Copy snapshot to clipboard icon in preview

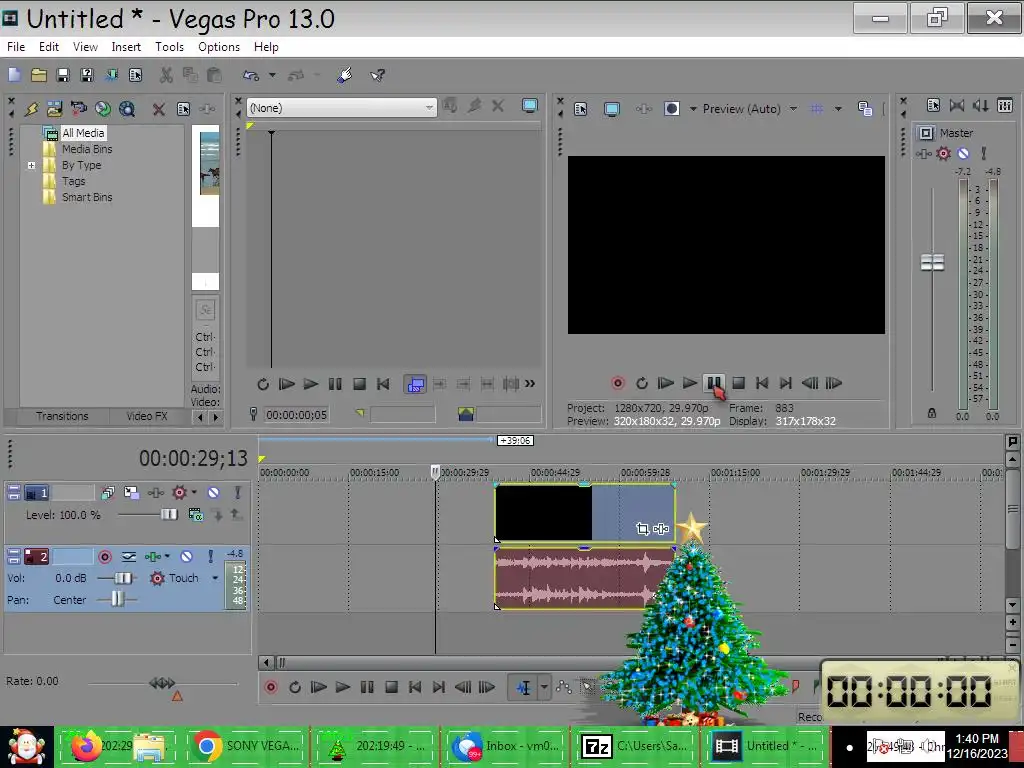865,108
